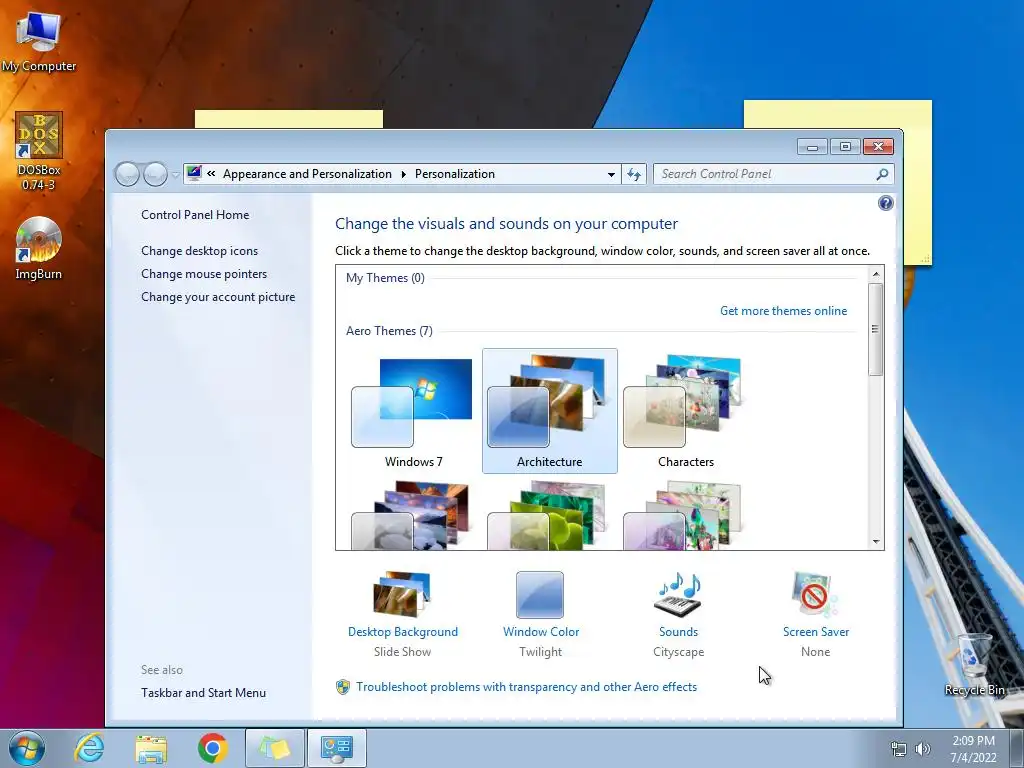Select the Windows 7 theme

point(413,411)
